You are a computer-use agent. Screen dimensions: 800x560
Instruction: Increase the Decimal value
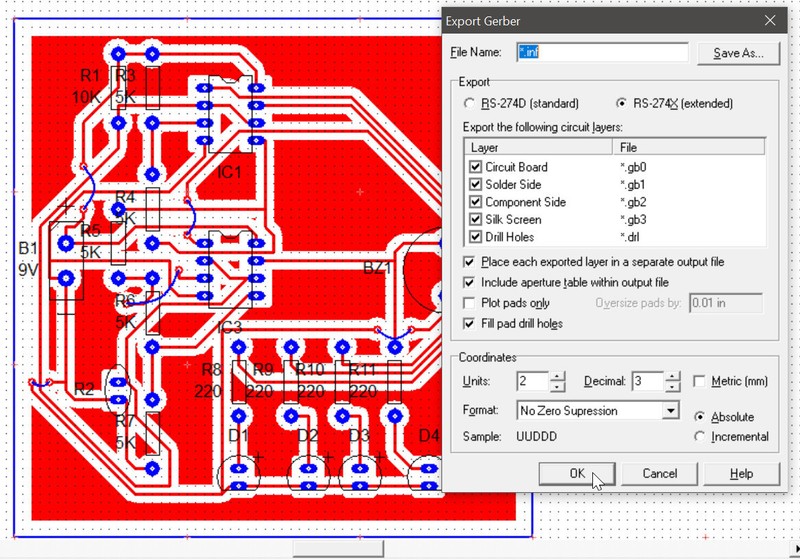coord(672,376)
